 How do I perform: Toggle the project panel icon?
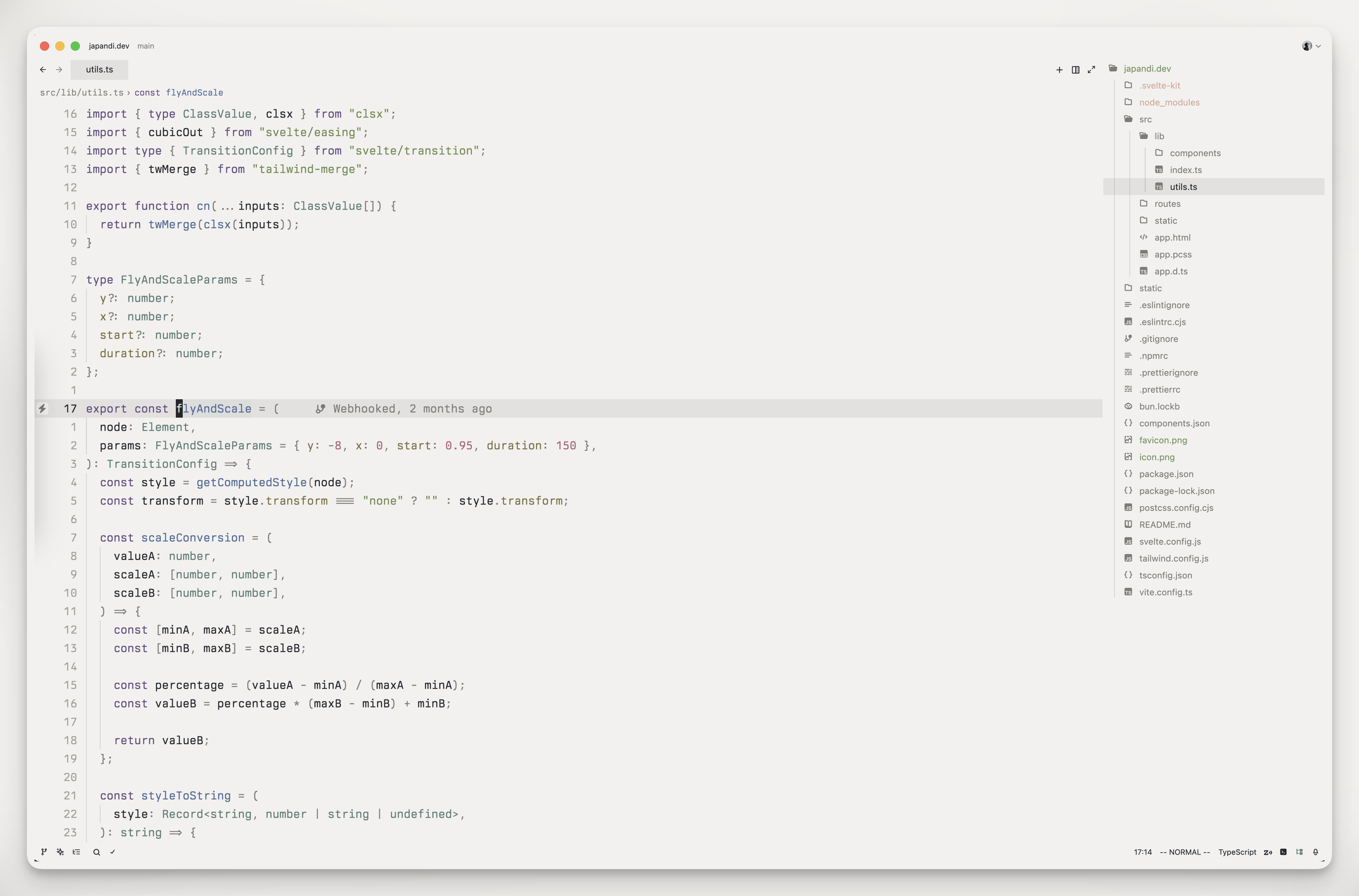1299,852
